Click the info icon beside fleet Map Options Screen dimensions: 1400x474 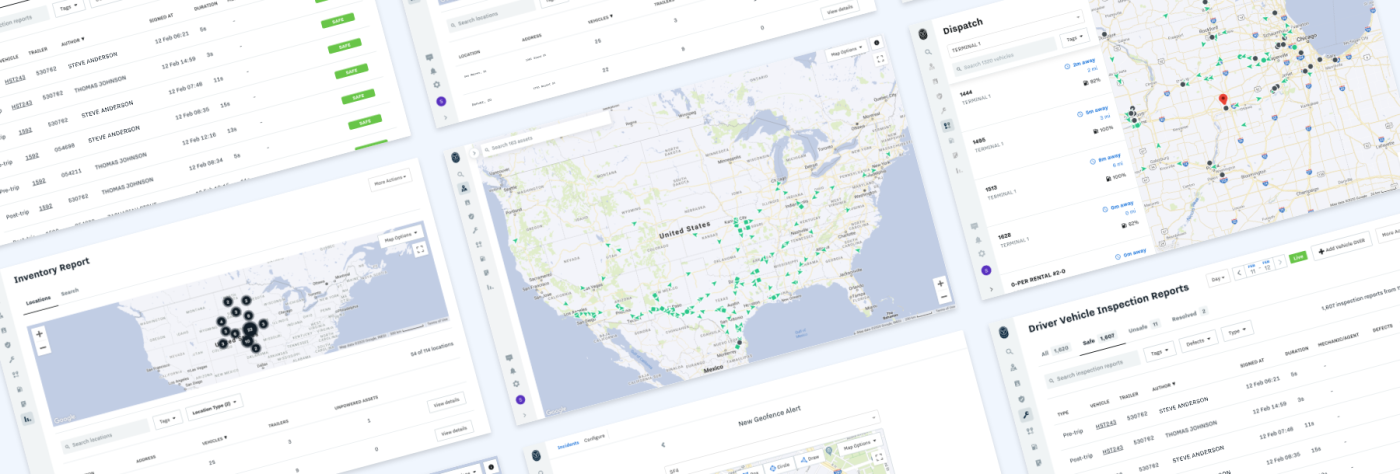coord(877,44)
